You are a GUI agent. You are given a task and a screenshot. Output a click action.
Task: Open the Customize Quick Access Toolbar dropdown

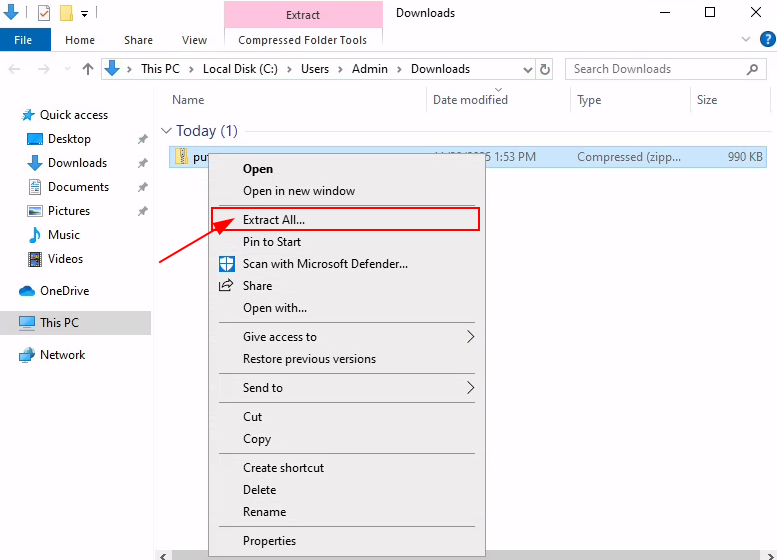85,14
